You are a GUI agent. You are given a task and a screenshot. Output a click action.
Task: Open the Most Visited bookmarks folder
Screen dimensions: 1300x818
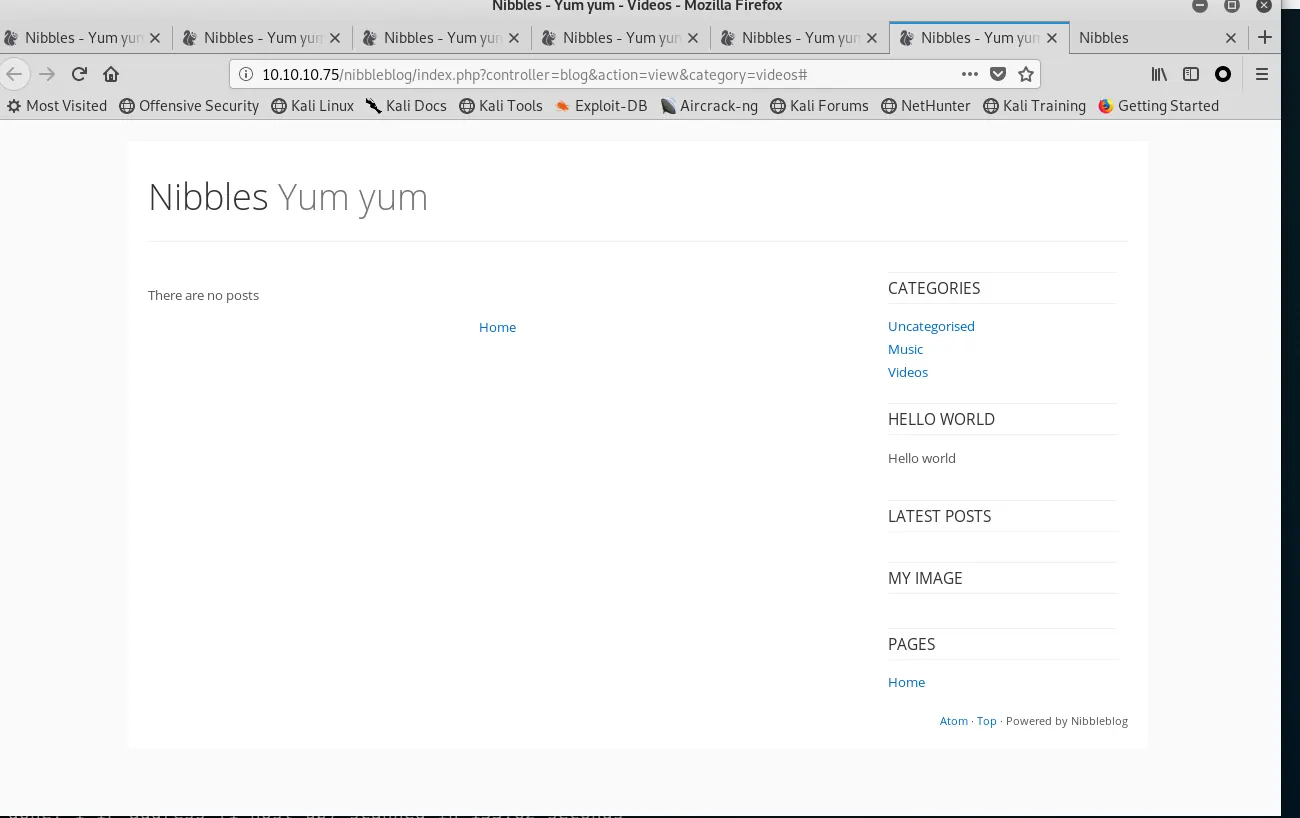point(57,106)
